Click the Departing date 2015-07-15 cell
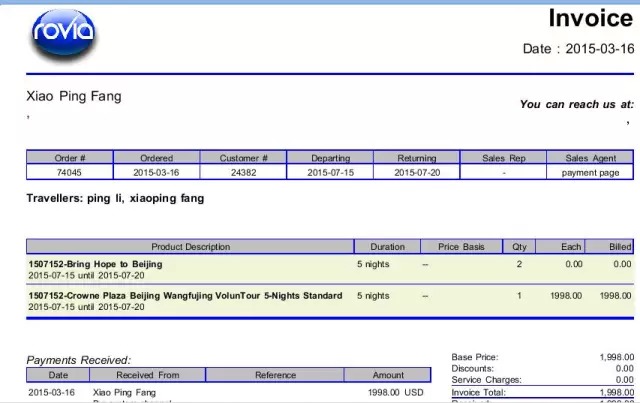The height and width of the screenshot is (403, 640). (x=330, y=172)
